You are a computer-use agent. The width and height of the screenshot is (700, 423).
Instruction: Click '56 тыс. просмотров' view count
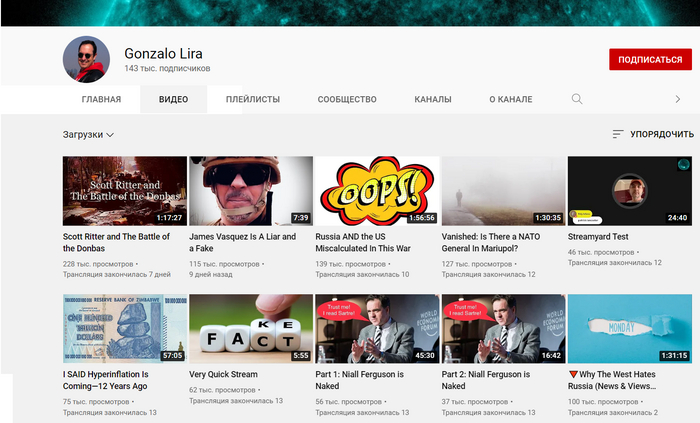coord(349,402)
